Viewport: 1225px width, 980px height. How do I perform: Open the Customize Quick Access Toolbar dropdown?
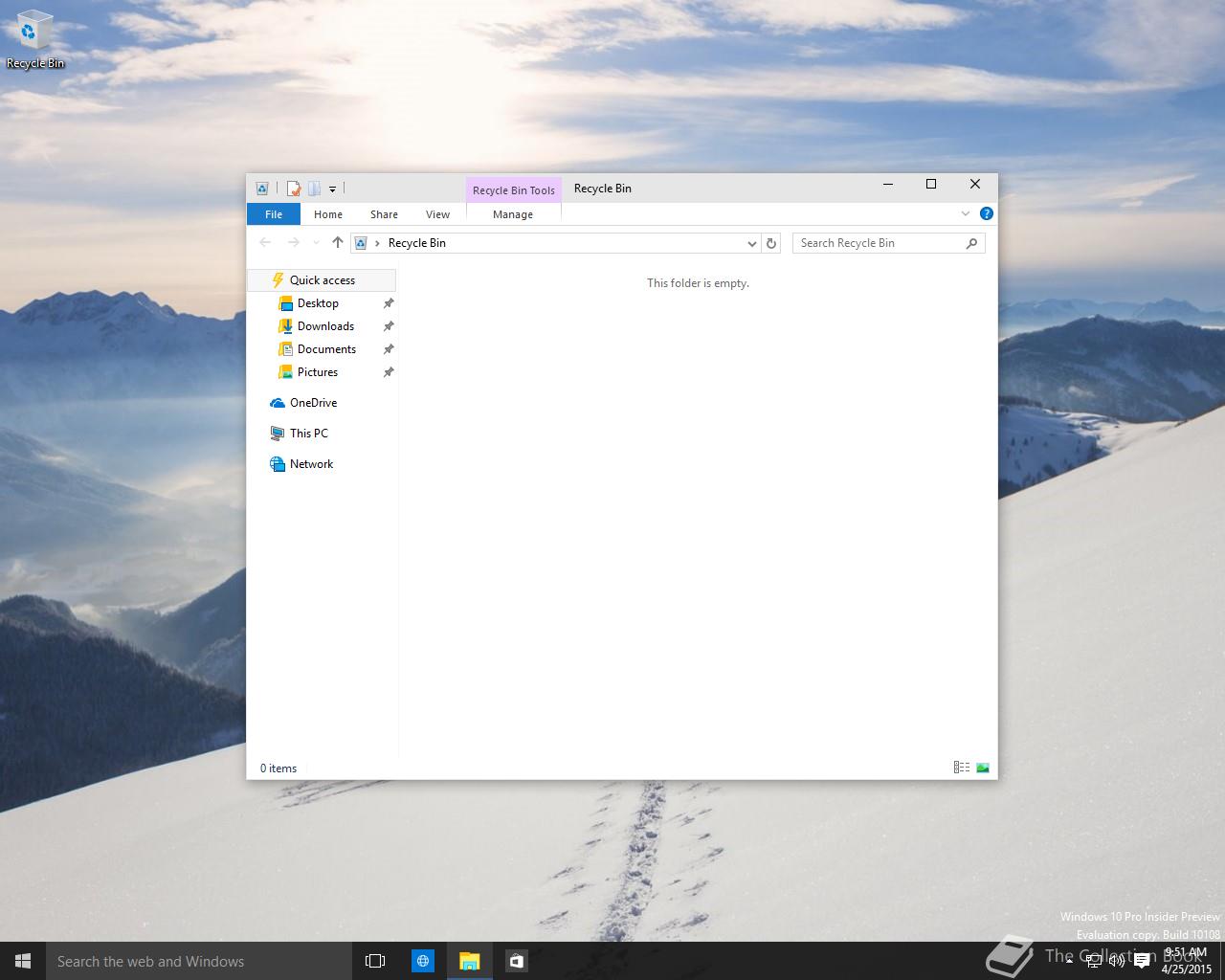point(332,189)
